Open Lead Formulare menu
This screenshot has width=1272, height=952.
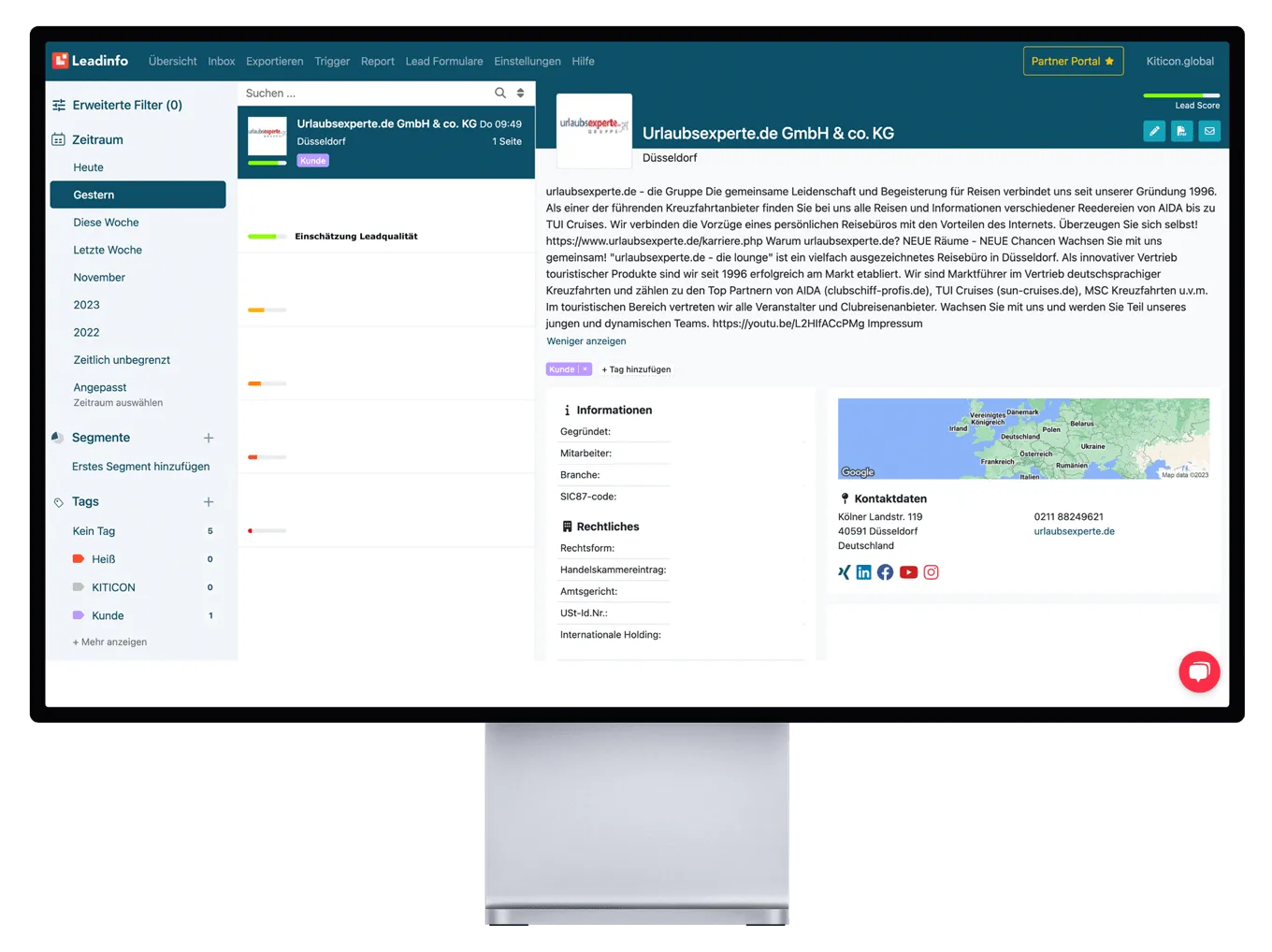(444, 61)
